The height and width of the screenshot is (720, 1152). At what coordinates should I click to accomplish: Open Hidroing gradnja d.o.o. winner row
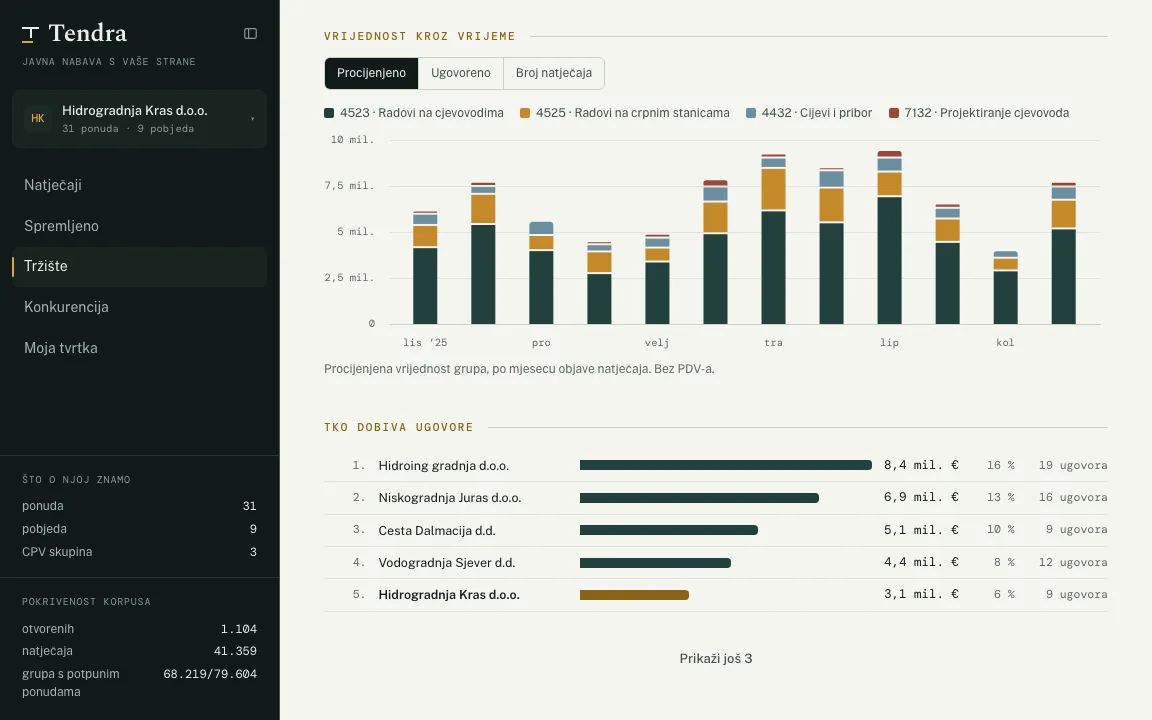[716, 466]
